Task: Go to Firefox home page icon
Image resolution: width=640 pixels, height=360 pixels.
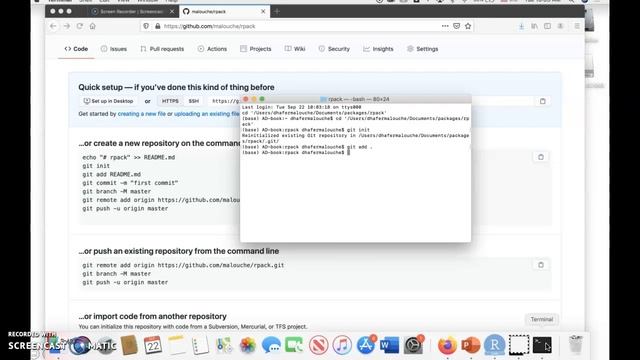Action: point(93,26)
